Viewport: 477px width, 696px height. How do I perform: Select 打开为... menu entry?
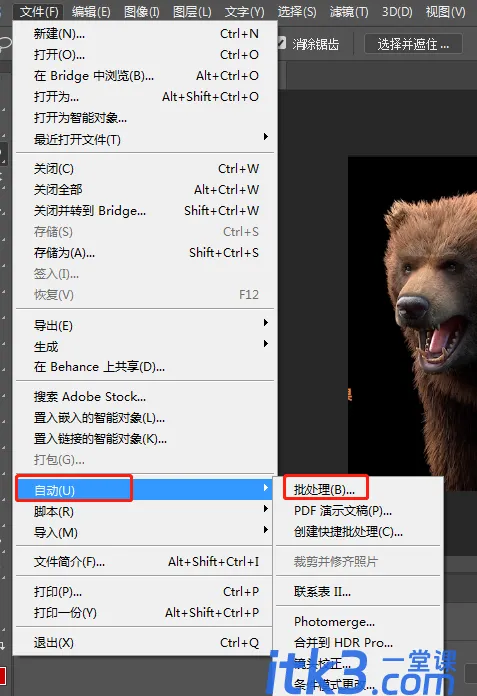(146, 96)
